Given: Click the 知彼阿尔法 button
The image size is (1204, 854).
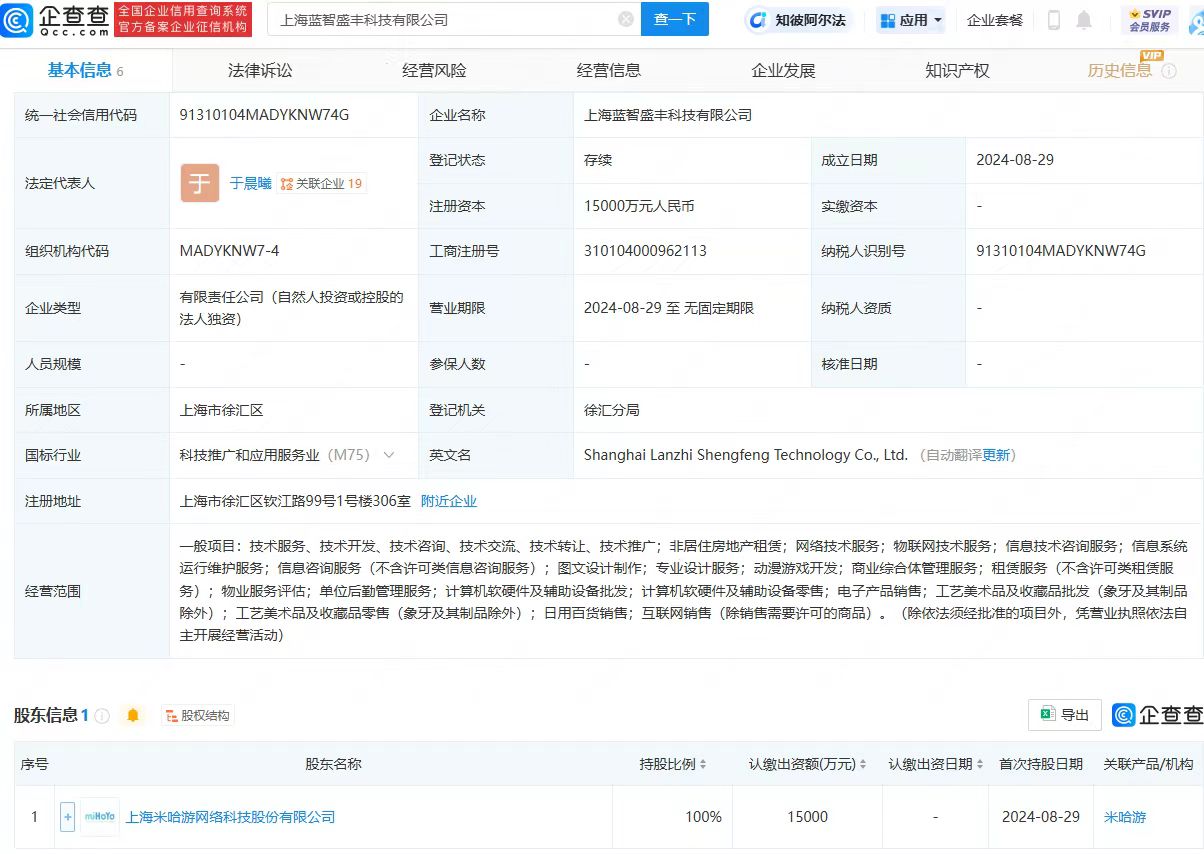Looking at the screenshot, I should (797, 20).
